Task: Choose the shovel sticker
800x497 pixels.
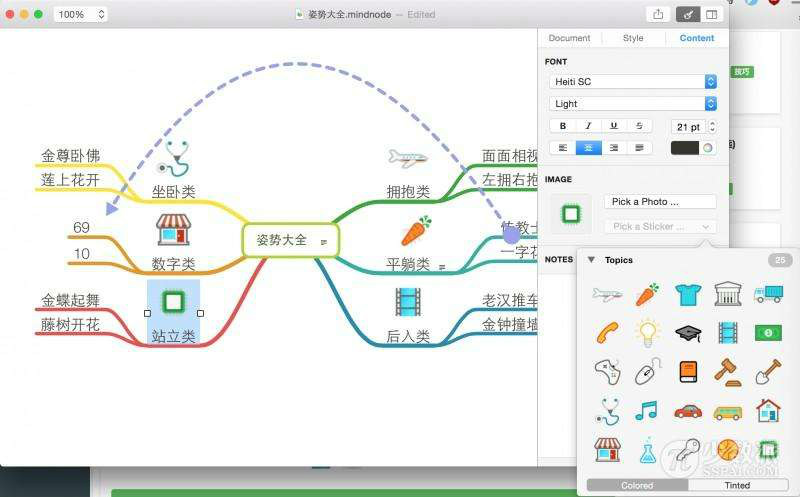Action: (768, 372)
